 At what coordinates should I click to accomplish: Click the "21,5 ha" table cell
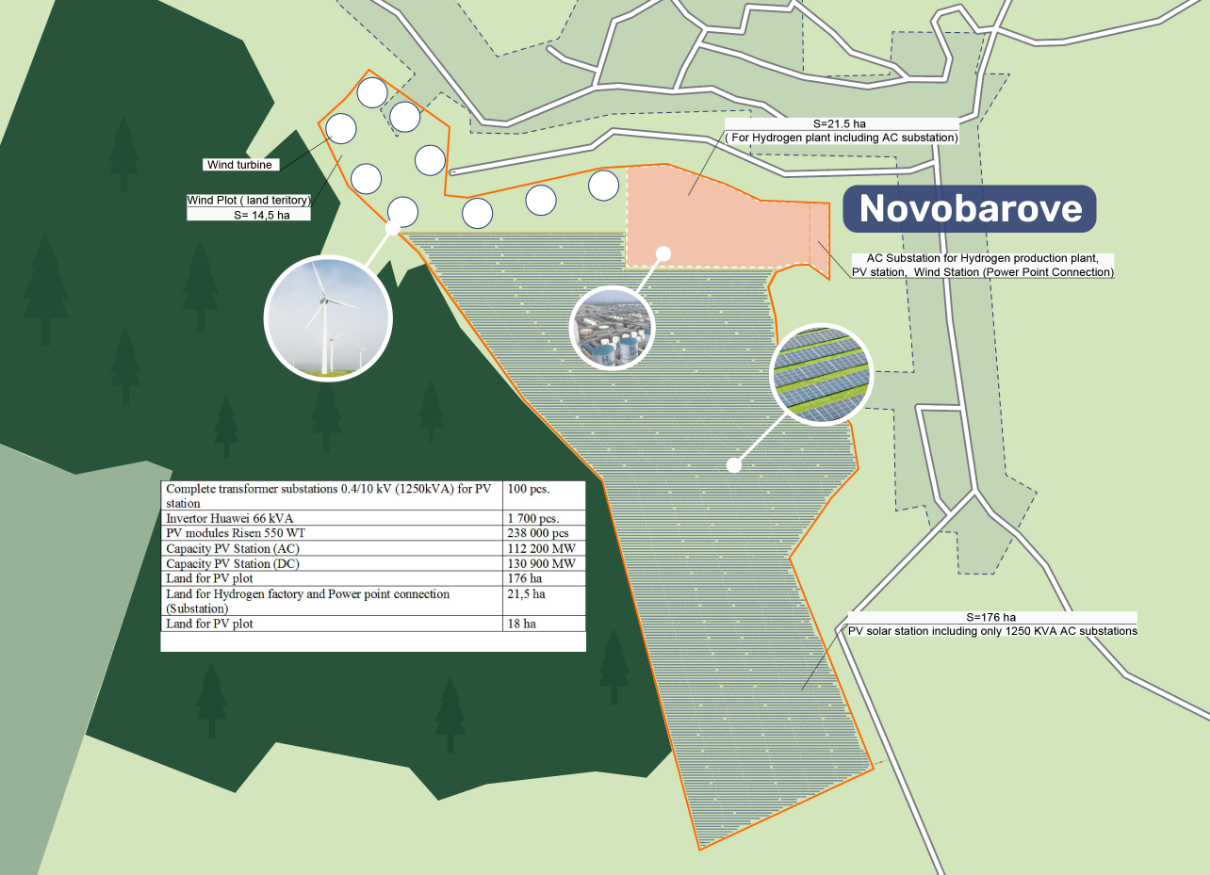(x=544, y=601)
